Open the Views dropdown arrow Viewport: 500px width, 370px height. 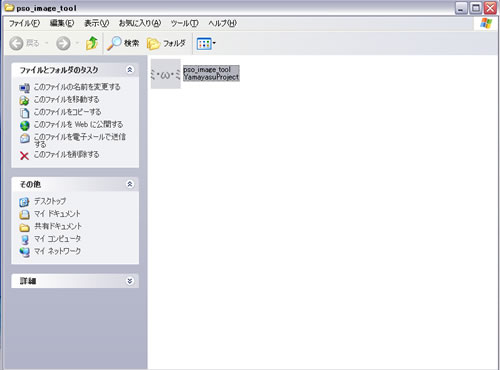(x=214, y=43)
